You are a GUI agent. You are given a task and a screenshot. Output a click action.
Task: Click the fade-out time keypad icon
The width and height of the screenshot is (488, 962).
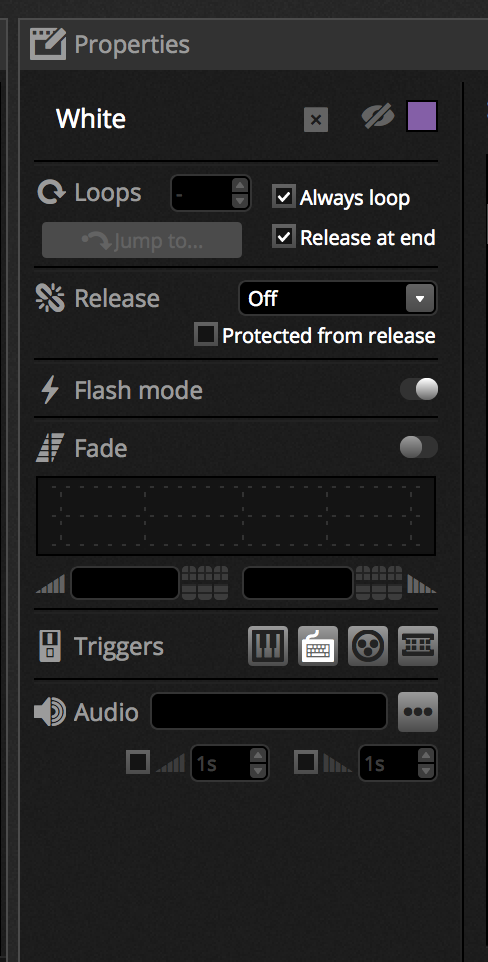379,583
